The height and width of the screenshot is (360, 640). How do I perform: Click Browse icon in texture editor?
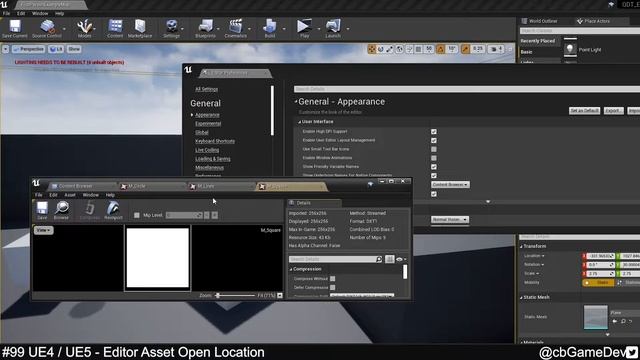[x=62, y=210]
